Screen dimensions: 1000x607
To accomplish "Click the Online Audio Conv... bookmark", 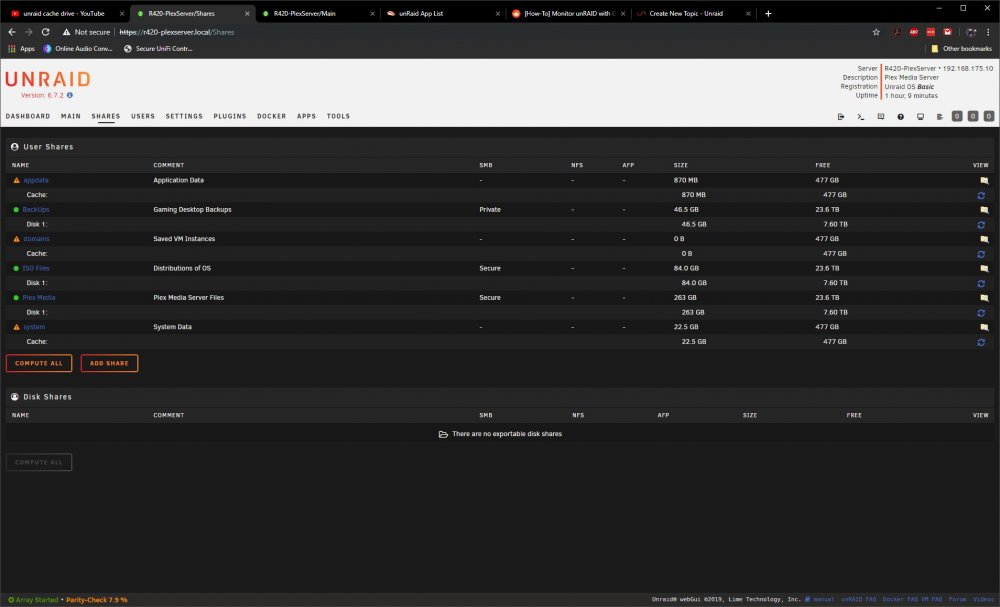I will click(x=78, y=48).
